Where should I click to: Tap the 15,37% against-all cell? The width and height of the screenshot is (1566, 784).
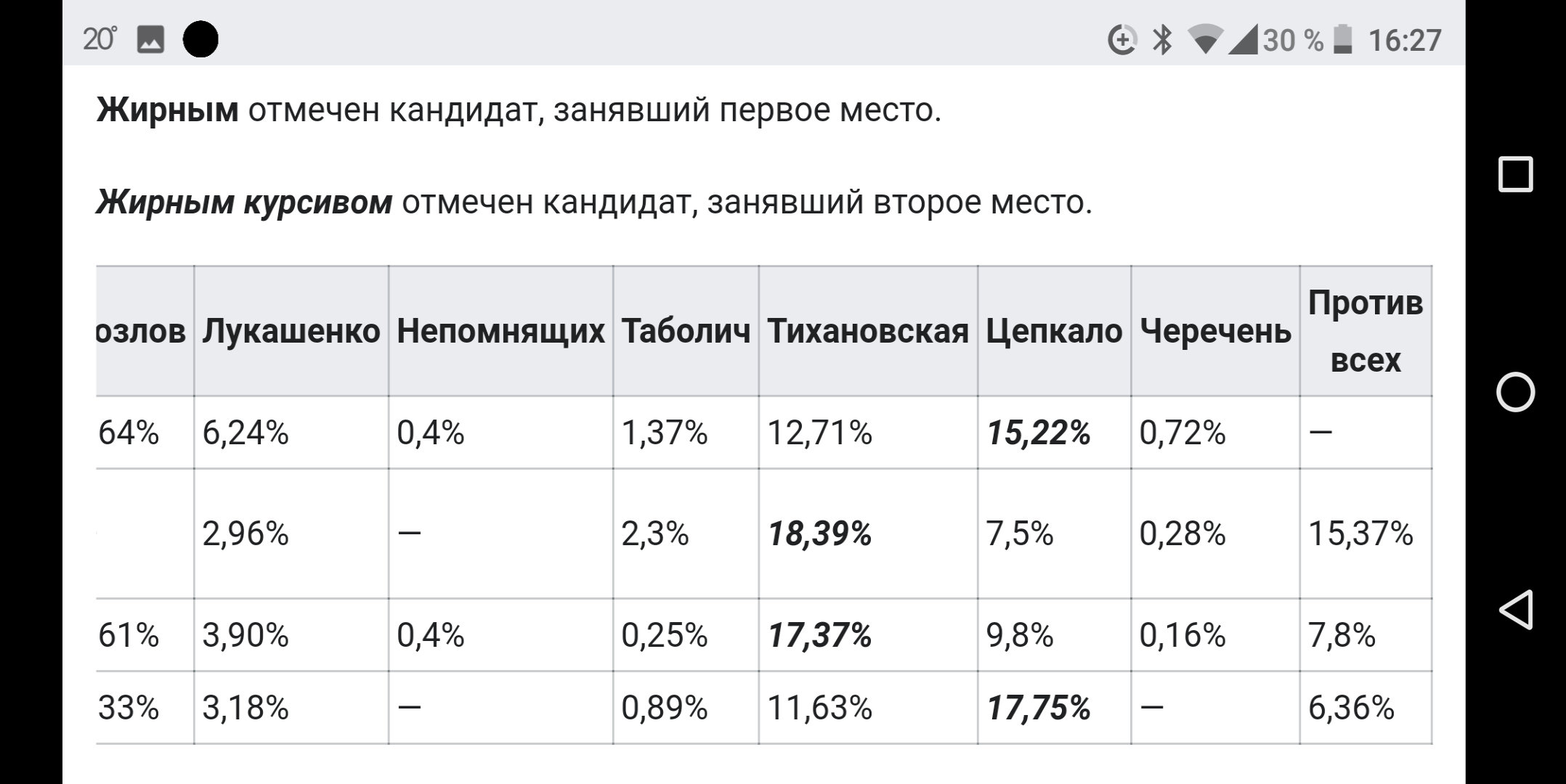pyautogui.click(x=1360, y=534)
